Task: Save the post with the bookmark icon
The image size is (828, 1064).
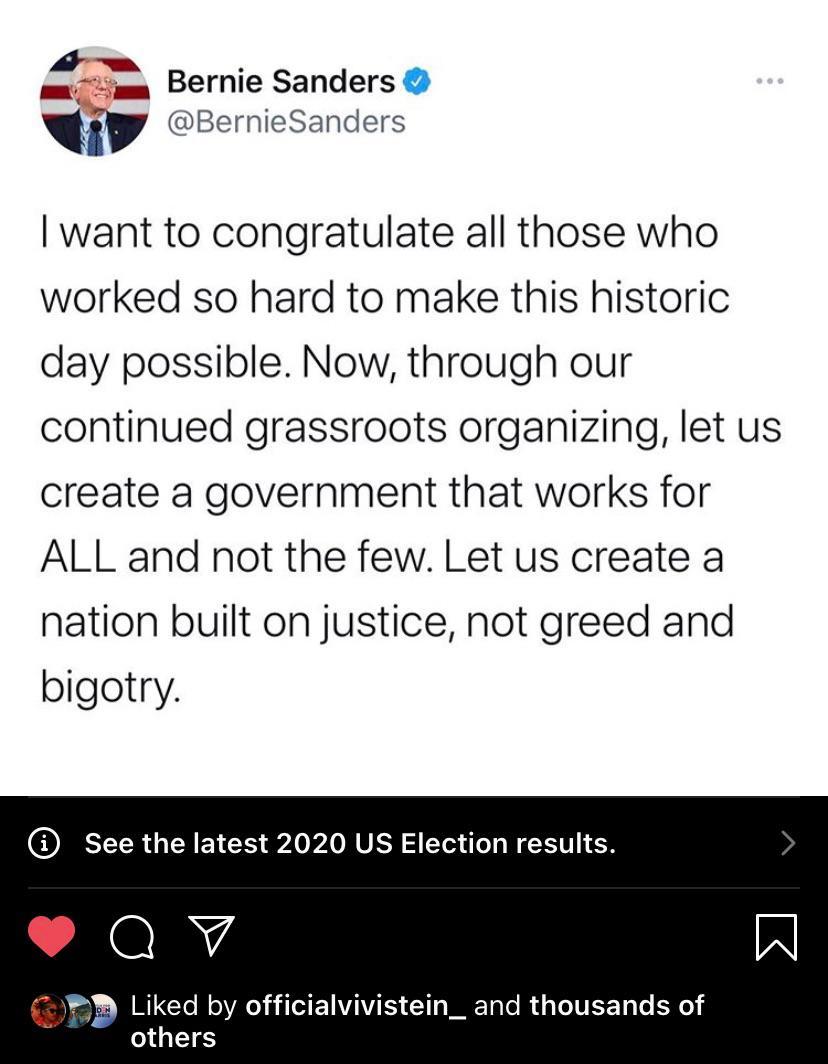Action: [777, 937]
